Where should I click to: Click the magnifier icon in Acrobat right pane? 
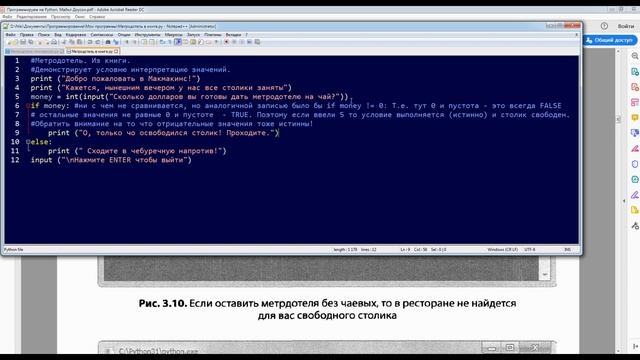tap(635, 56)
